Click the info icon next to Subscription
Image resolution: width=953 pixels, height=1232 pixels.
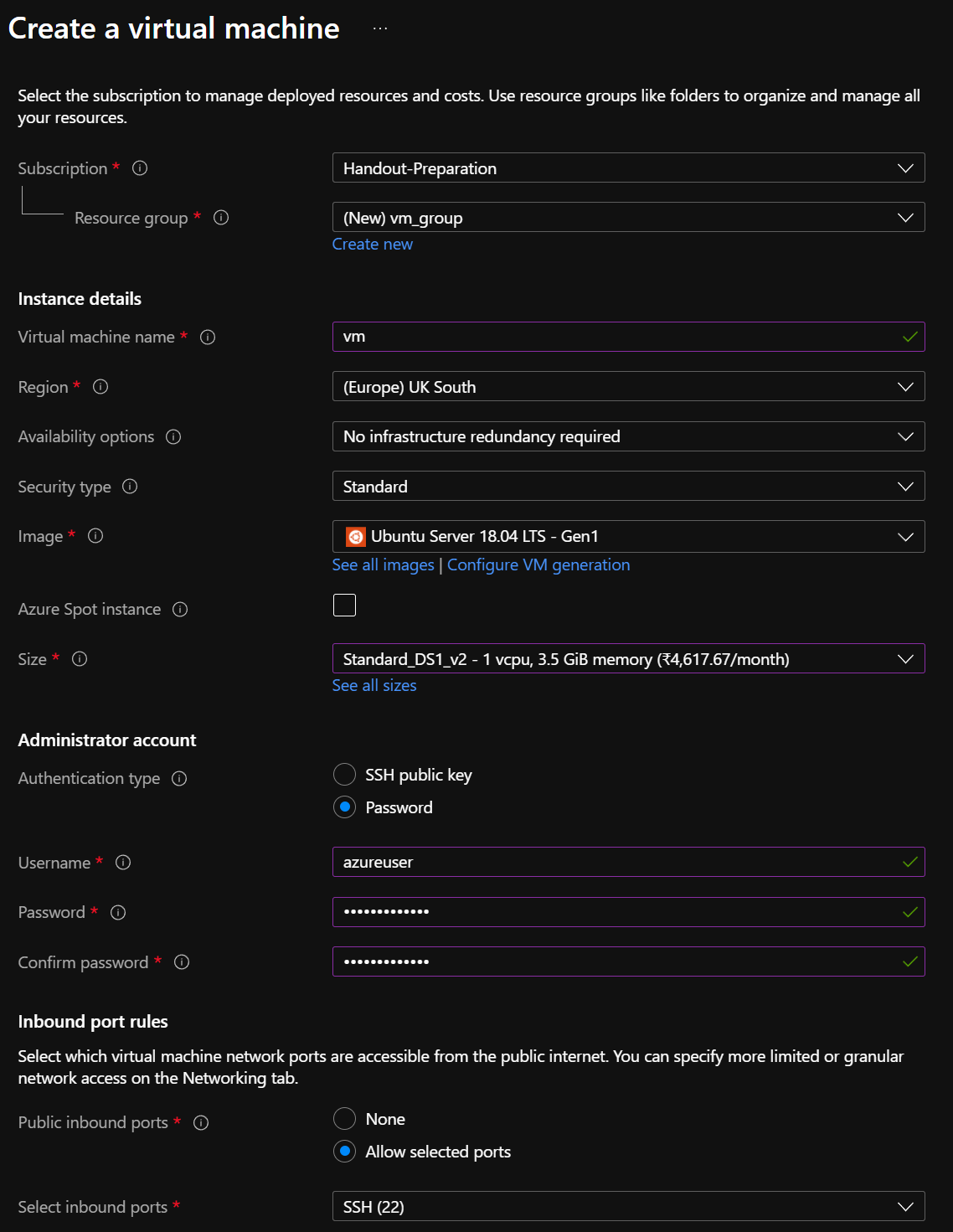tap(140, 168)
